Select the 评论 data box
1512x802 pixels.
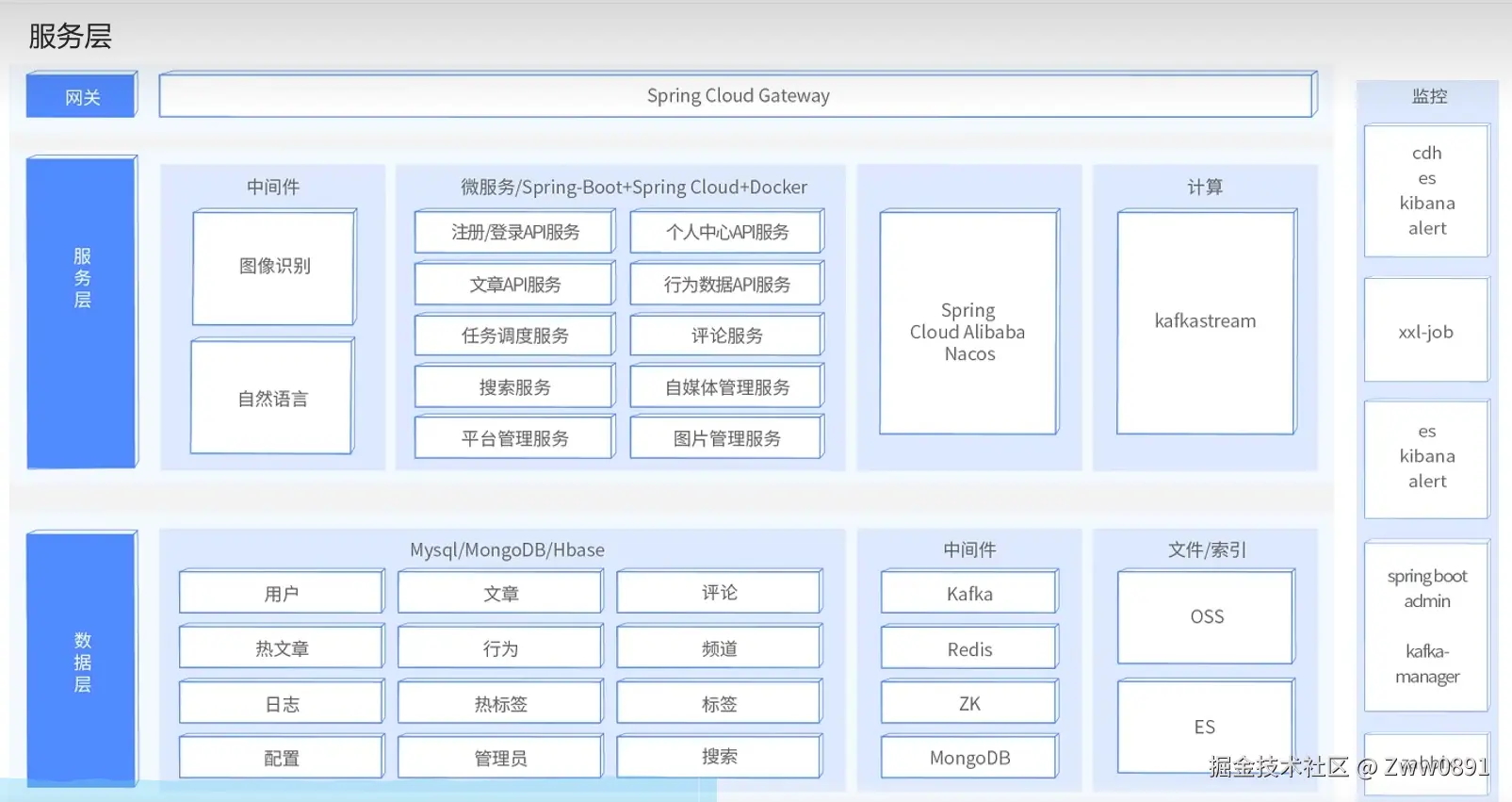[719, 592]
